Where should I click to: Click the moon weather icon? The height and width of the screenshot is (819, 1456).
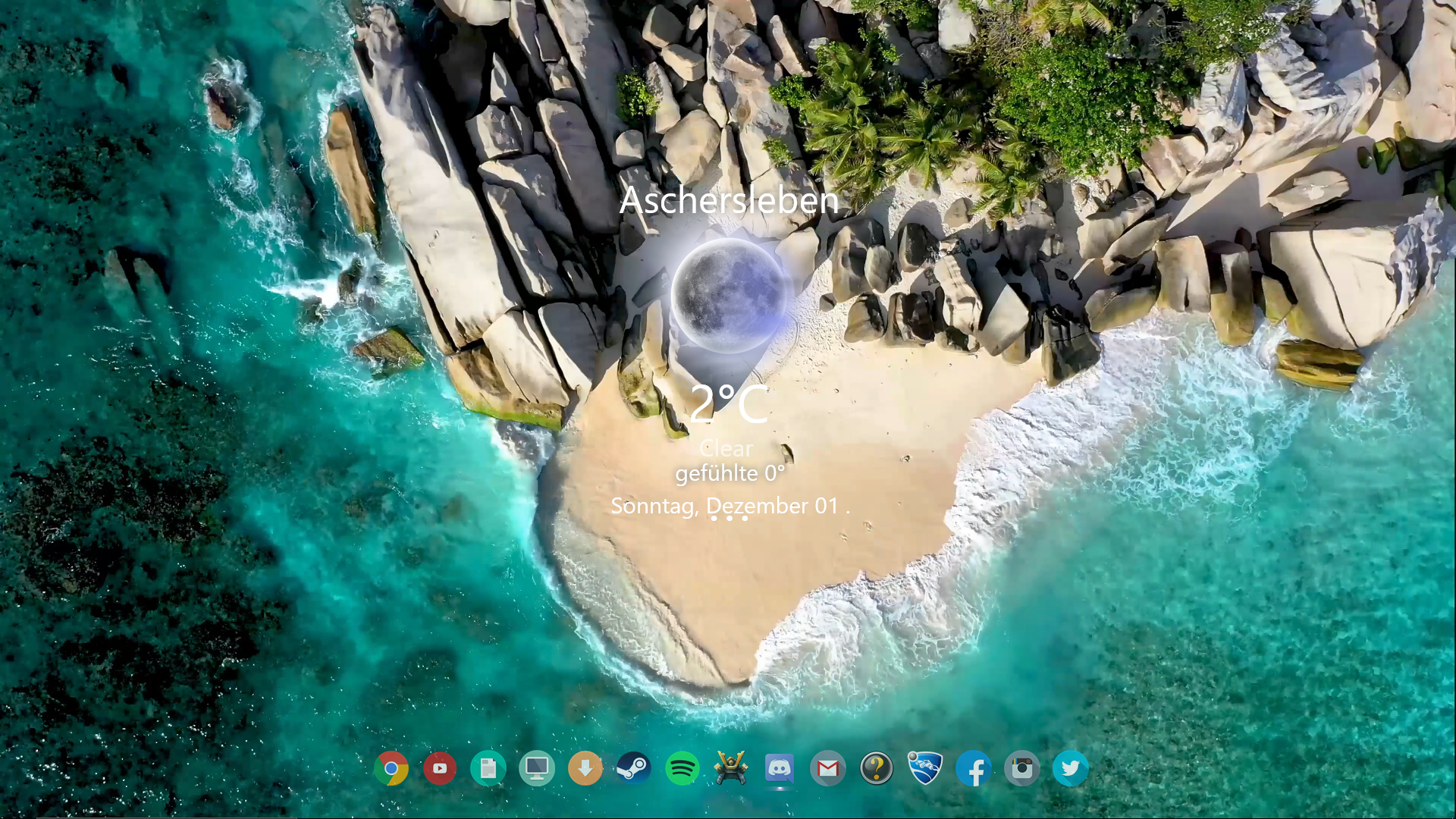pos(729,296)
